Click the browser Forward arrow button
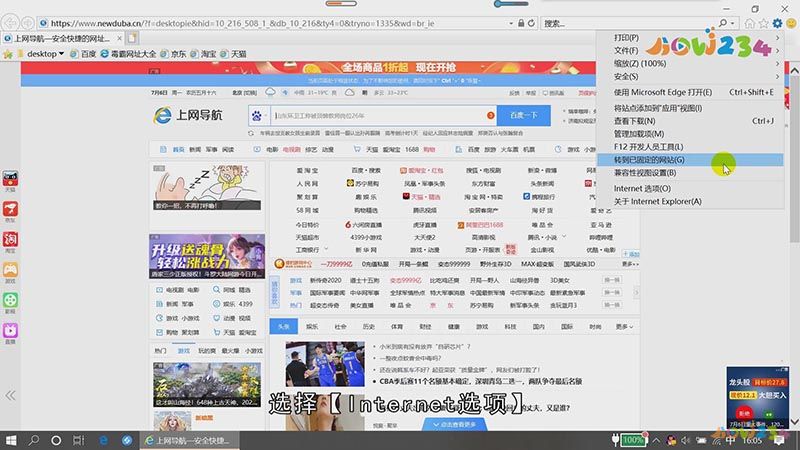800x450 pixels. pos(28,23)
